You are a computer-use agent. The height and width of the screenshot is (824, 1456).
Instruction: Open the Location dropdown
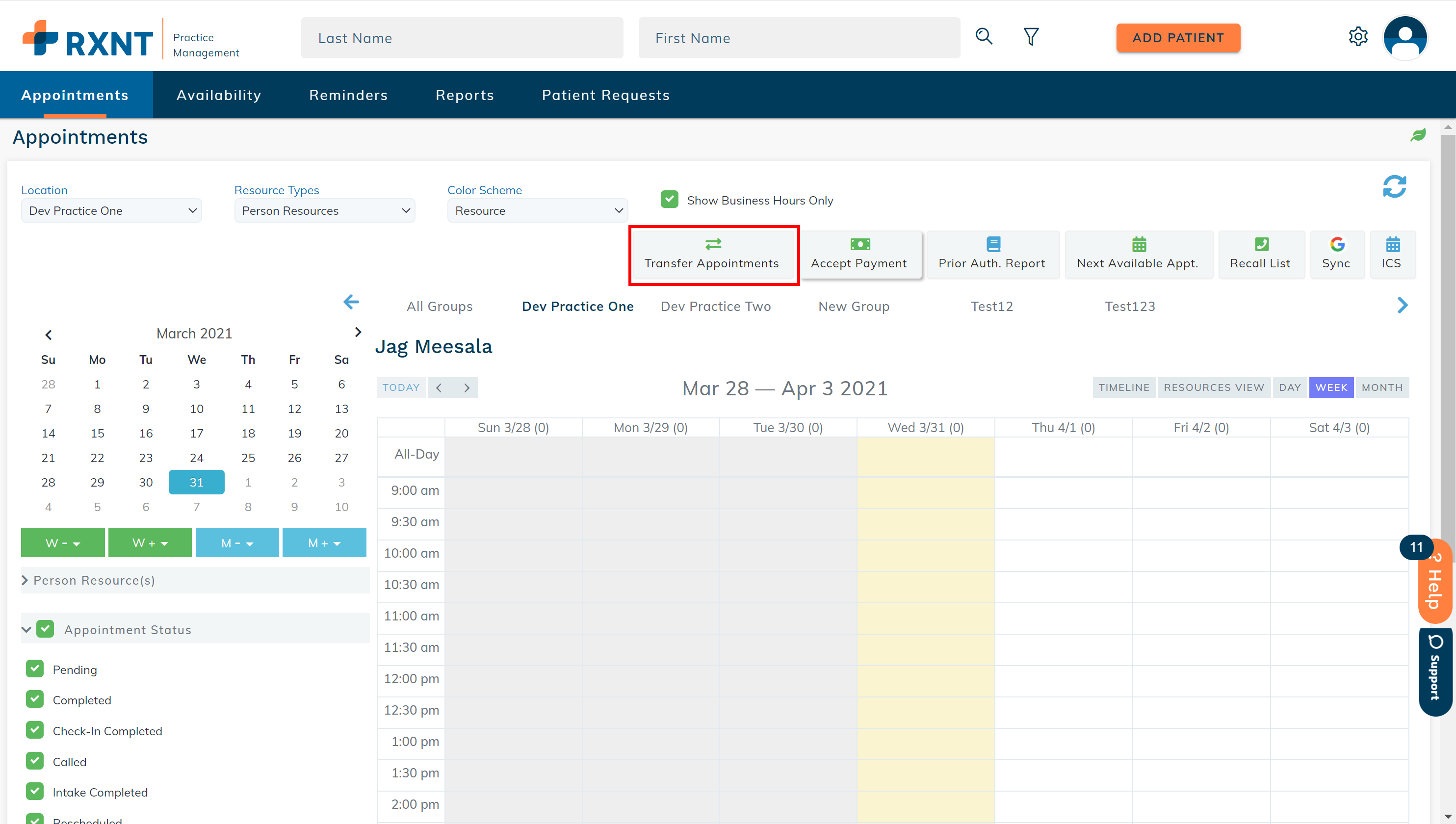pyautogui.click(x=111, y=210)
